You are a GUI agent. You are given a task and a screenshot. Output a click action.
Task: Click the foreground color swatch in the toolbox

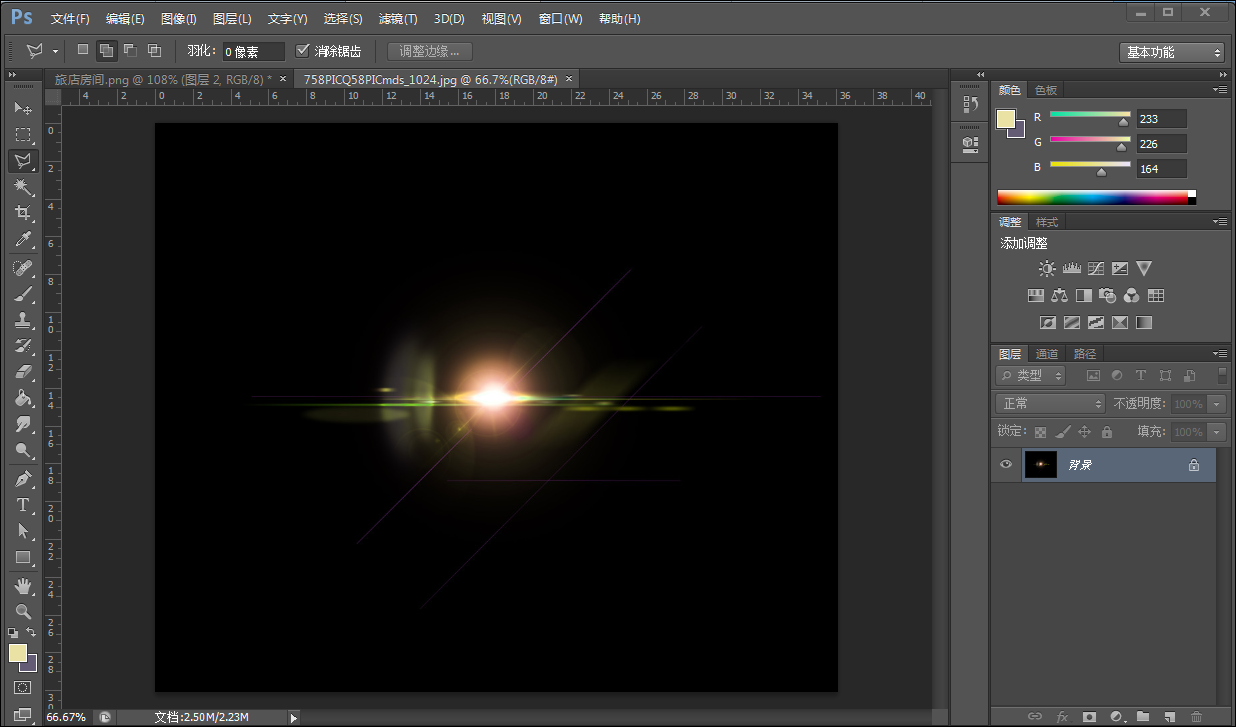pos(17,653)
